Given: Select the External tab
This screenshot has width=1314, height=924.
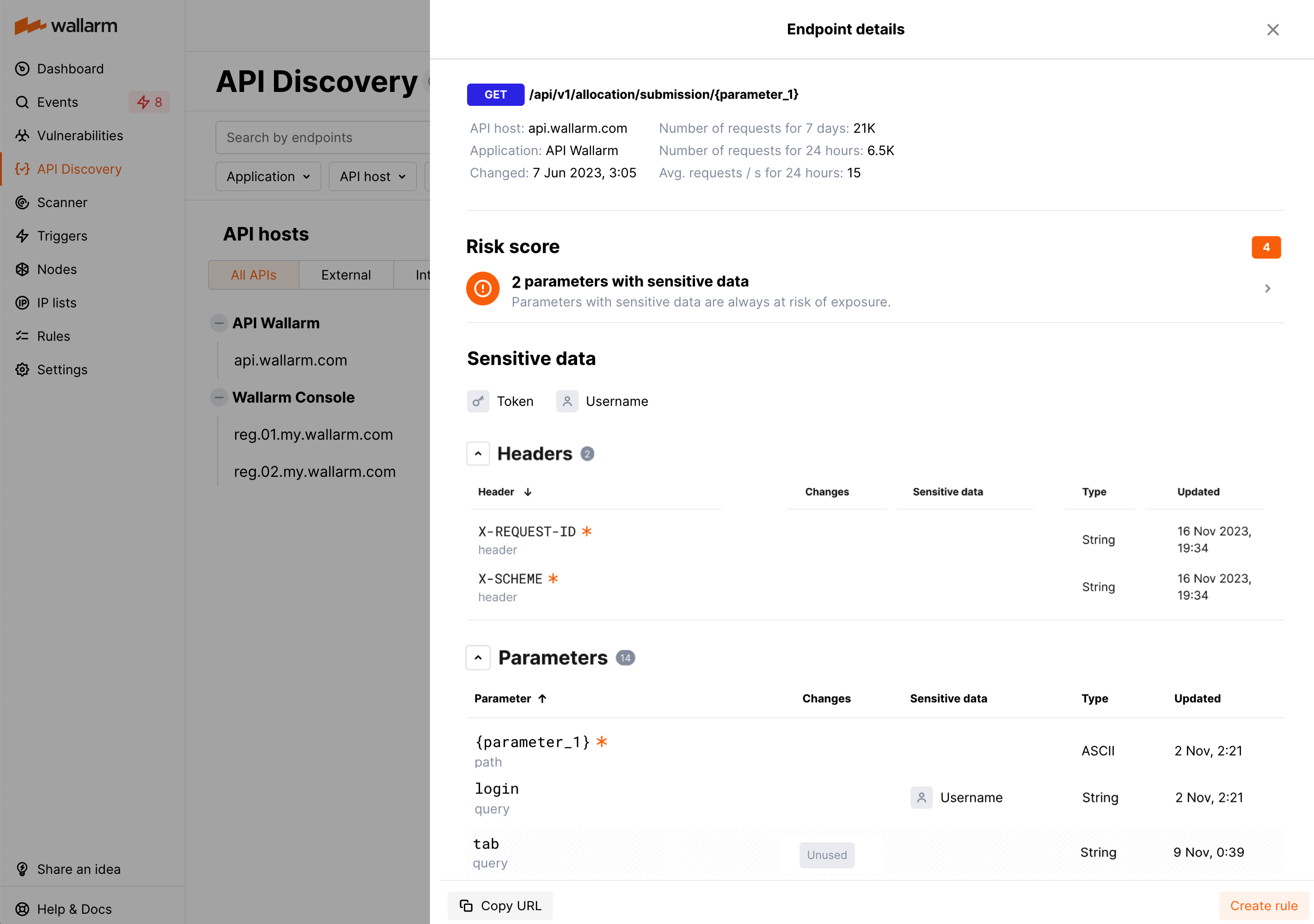Looking at the screenshot, I should 345,275.
